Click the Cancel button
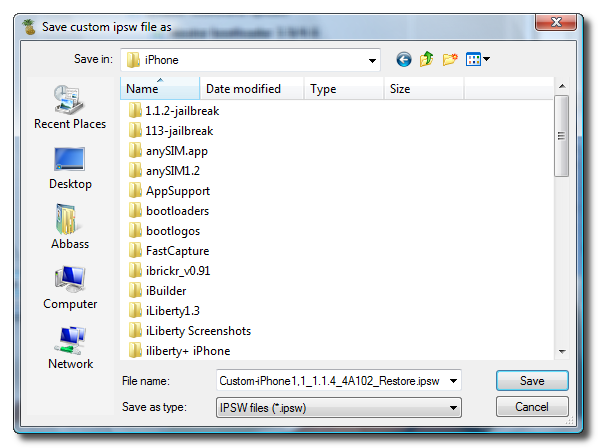This screenshot has height=448, width=598. (x=532, y=407)
